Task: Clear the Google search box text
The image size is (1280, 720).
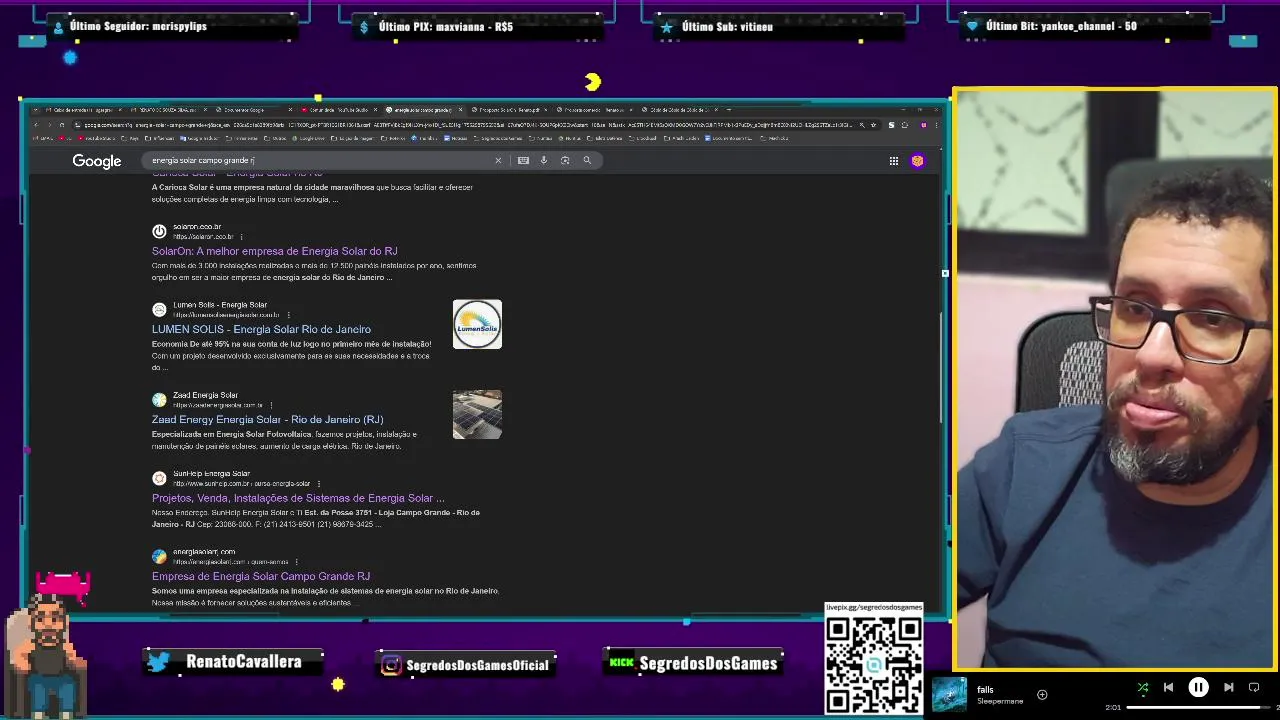Action: tap(498, 160)
